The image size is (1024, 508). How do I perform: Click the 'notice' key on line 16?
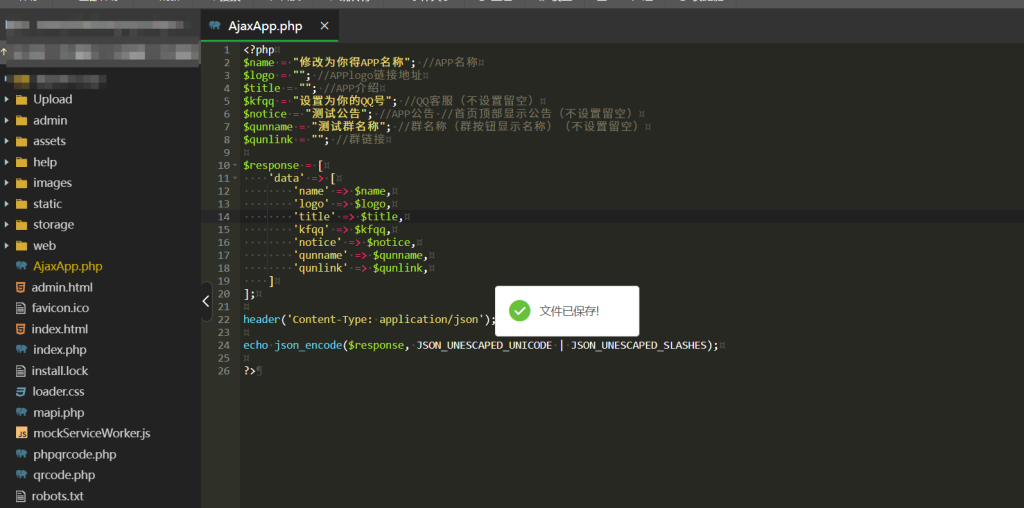click(x=317, y=243)
